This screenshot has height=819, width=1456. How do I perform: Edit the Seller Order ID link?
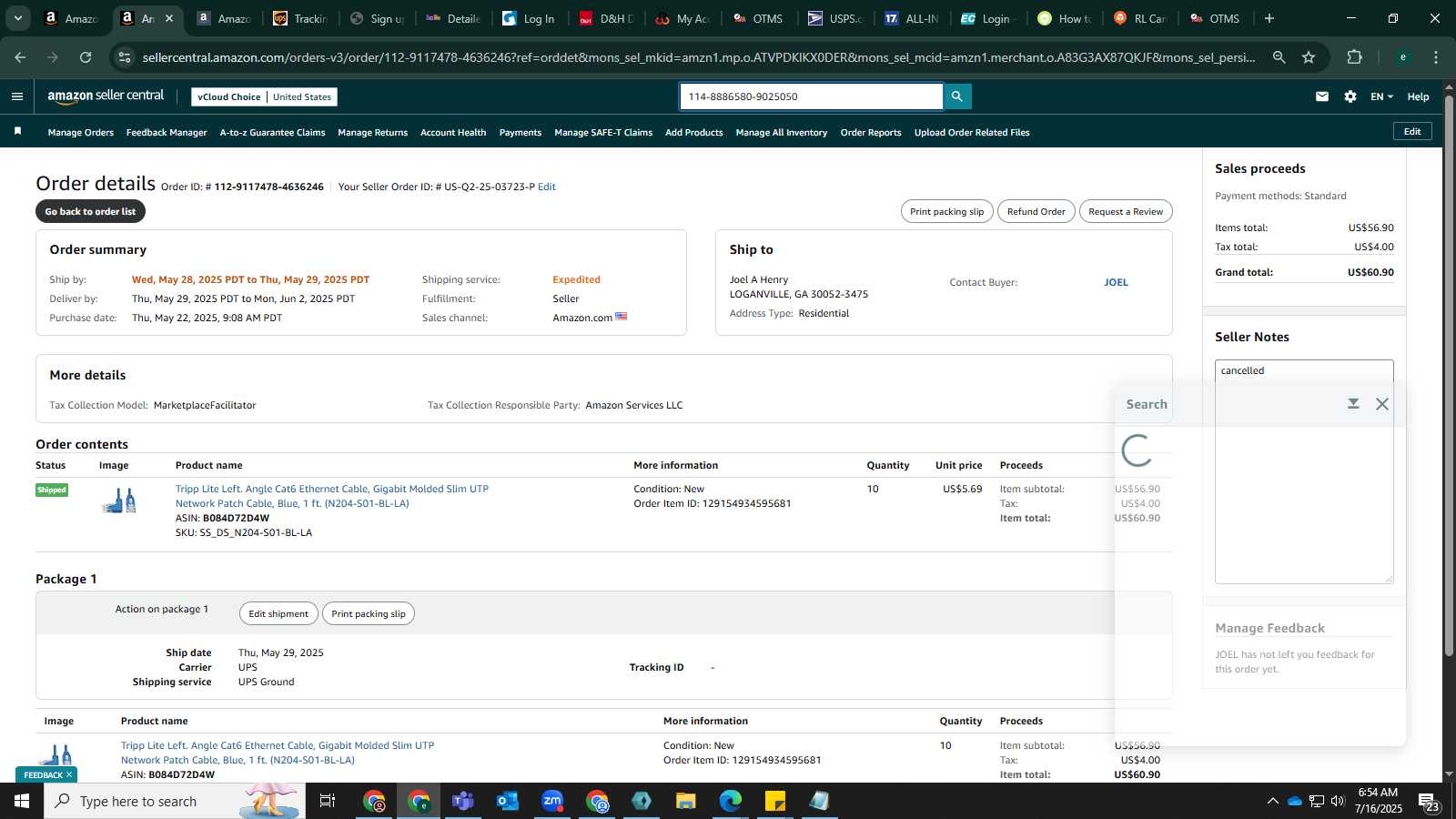tap(547, 187)
